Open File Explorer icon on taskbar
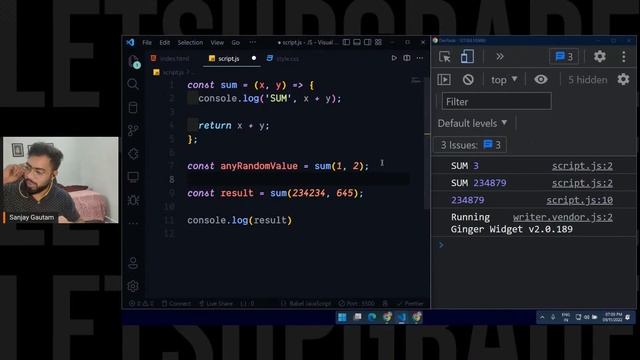This screenshot has width=640, height=360. tap(357, 317)
